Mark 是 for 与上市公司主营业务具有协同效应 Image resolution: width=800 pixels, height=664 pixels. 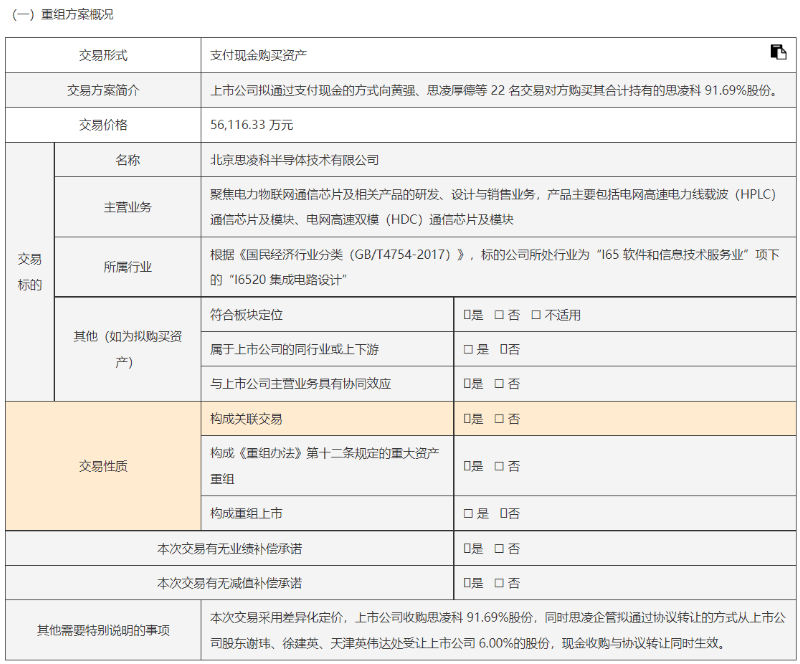pos(467,383)
